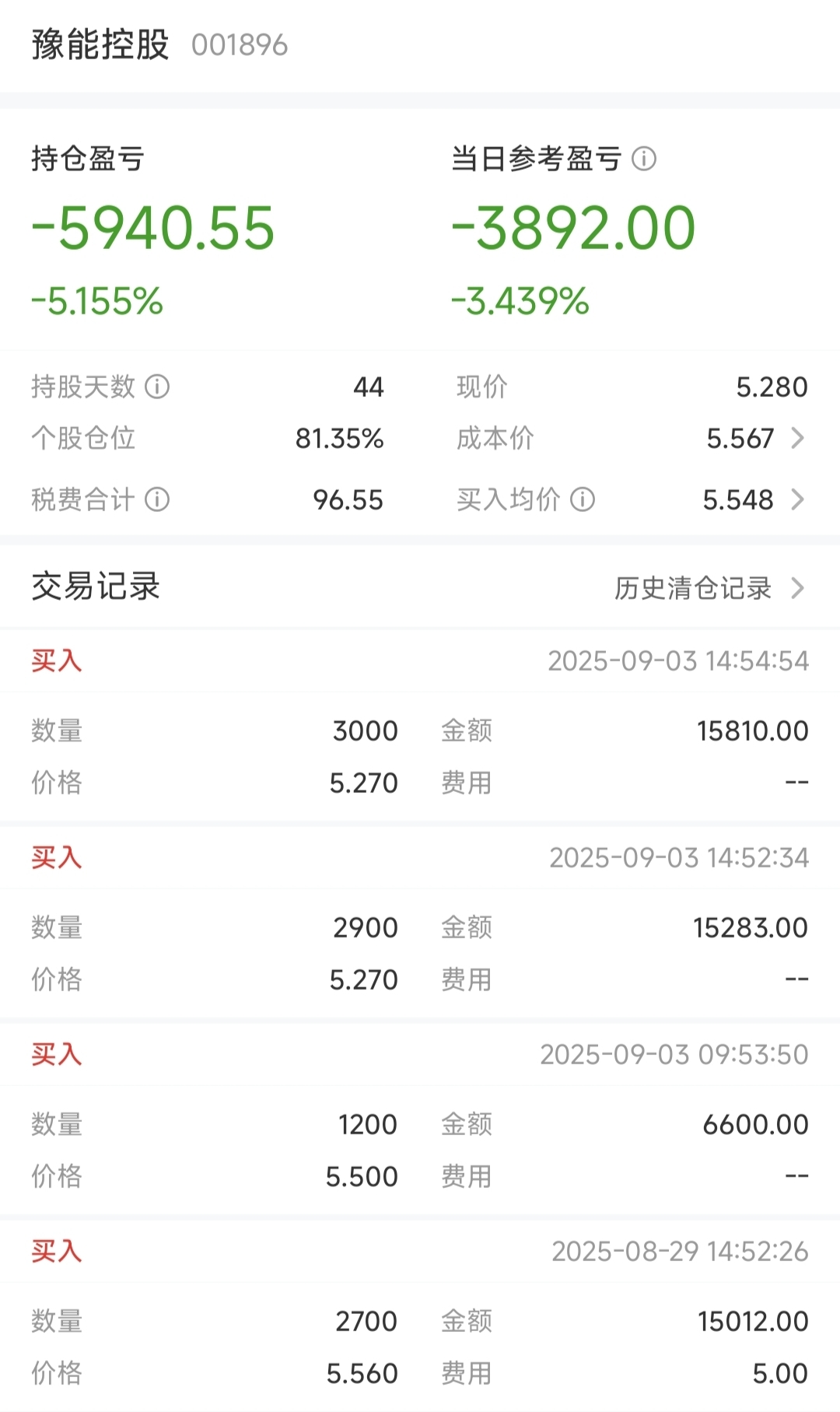The image size is (840, 1412).
Task: Tap 个股仓位 81.35% value
Action: pos(340,439)
